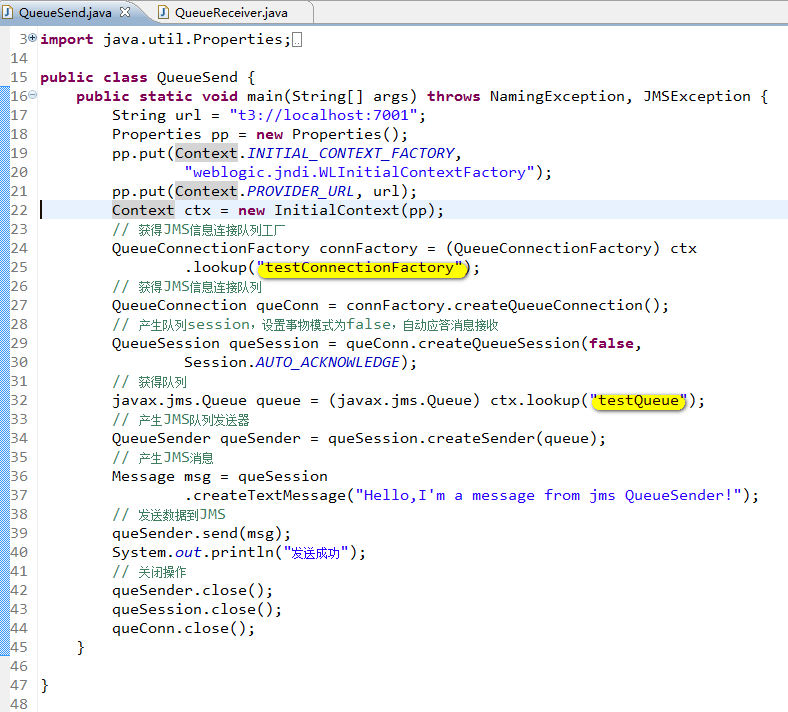Click the highlighted "testConnectionFactory" string
This screenshot has height=712, width=788.
[362, 267]
